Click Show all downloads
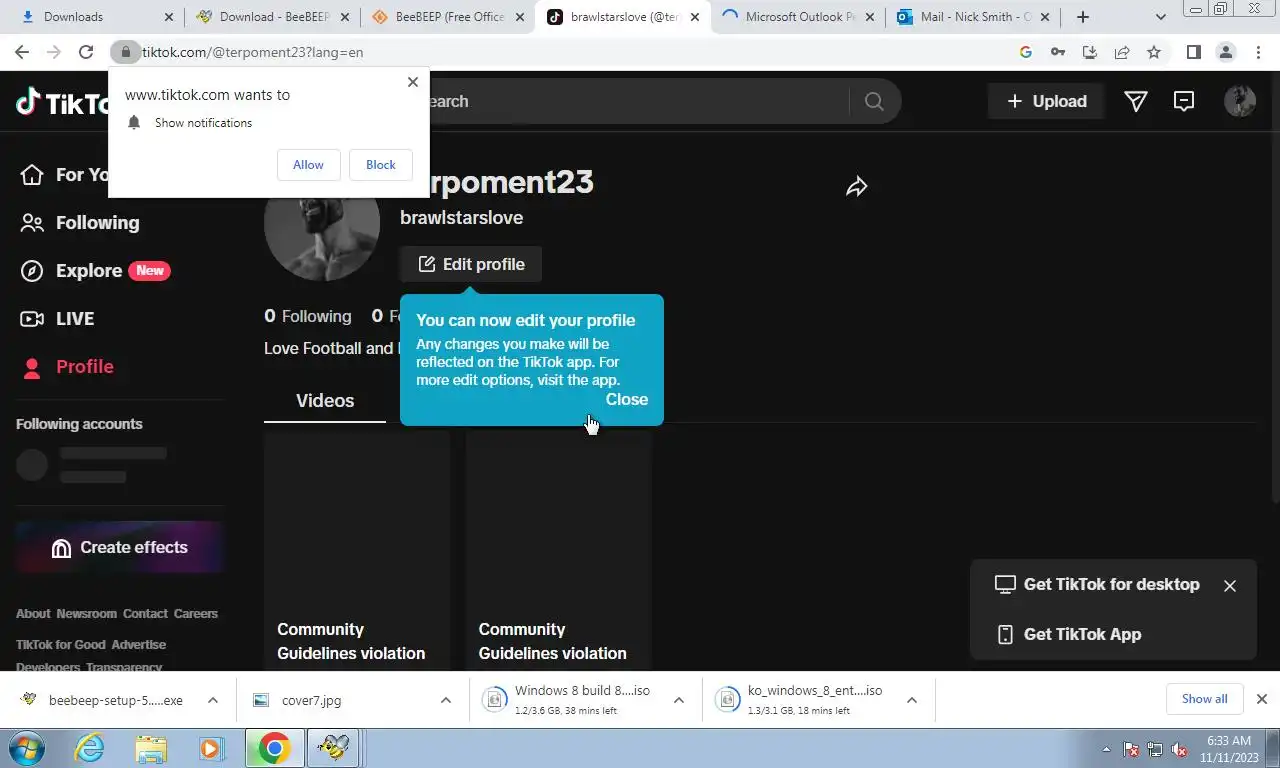The height and width of the screenshot is (768, 1280). pos(1204,699)
